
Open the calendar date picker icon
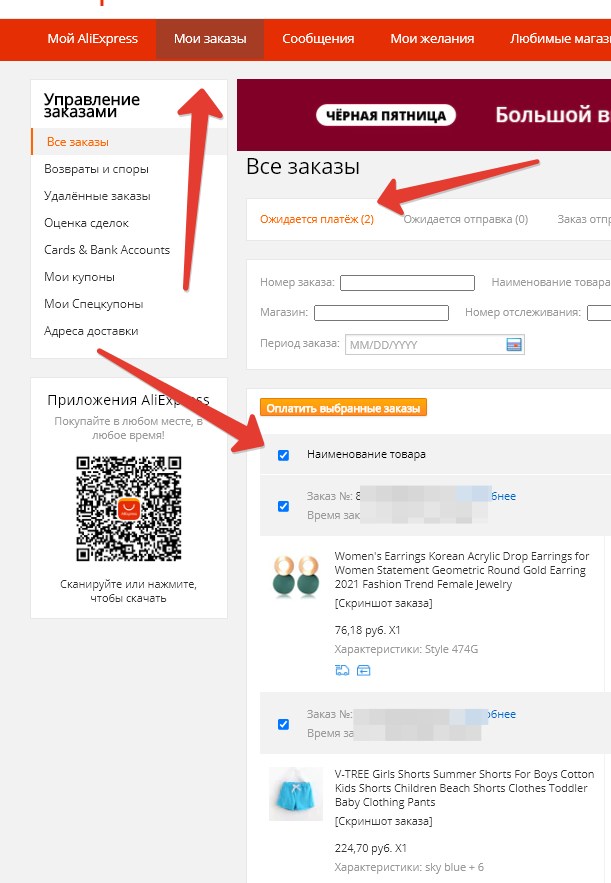(x=514, y=344)
